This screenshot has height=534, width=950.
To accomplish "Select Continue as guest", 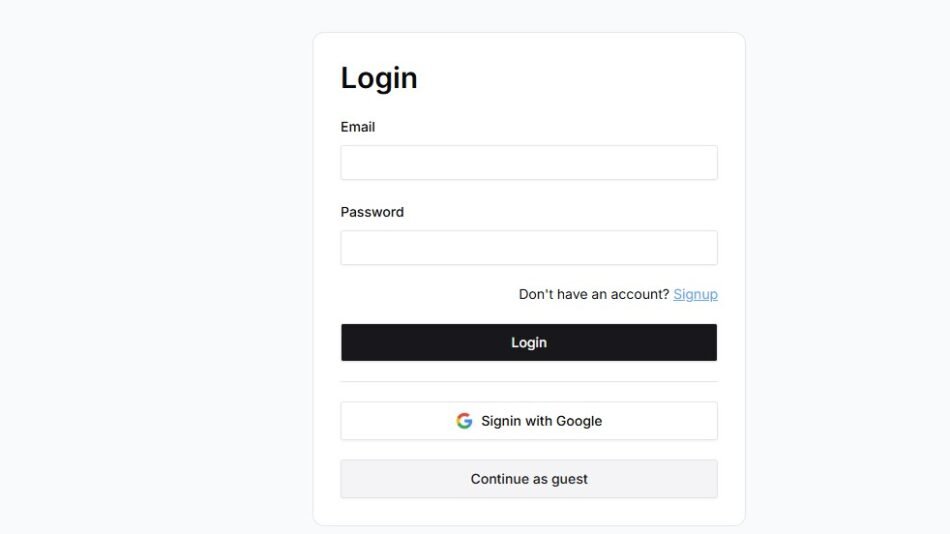I will (x=528, y=479).
